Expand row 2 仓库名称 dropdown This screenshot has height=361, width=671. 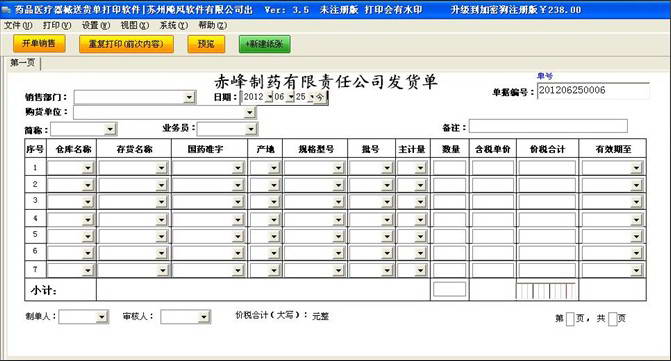(87, 185)
